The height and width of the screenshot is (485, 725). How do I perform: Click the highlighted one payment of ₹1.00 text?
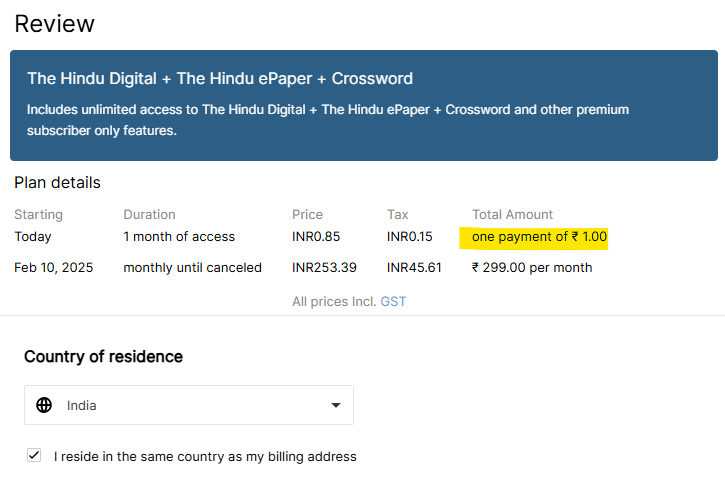[539, 237]
